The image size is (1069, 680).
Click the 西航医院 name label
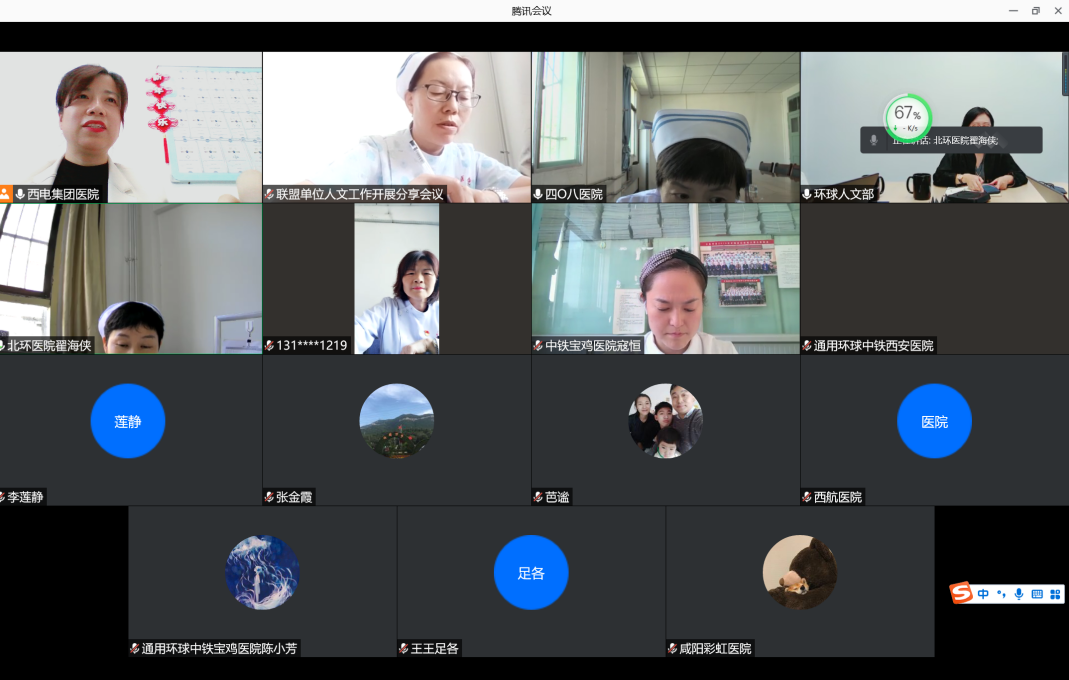(838, 497)
